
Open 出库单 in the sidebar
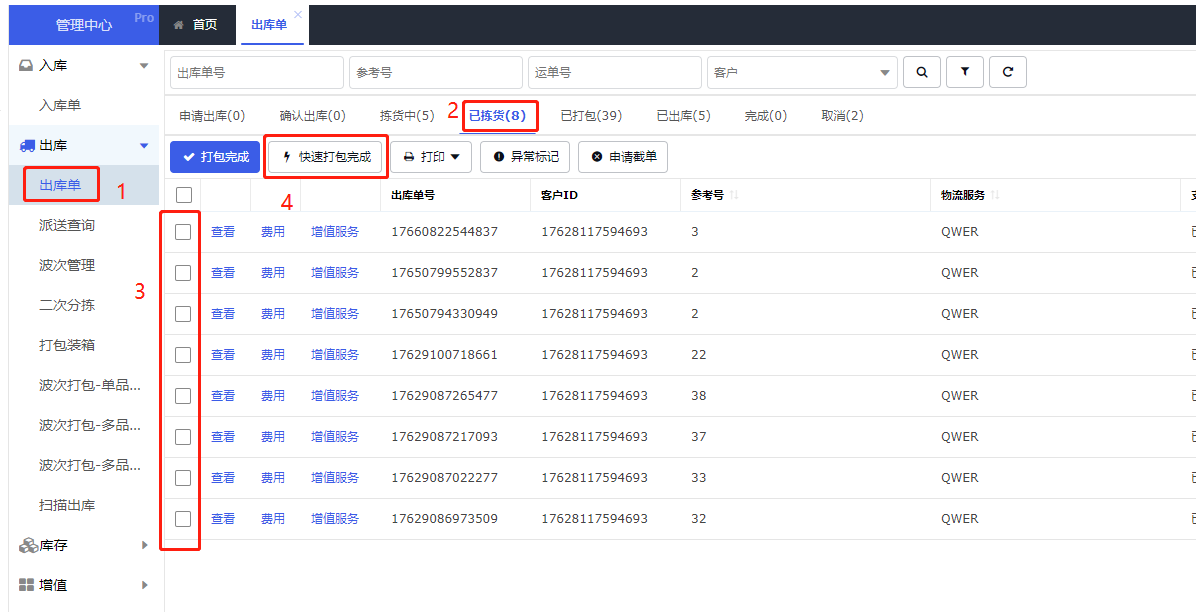point(60,185)
